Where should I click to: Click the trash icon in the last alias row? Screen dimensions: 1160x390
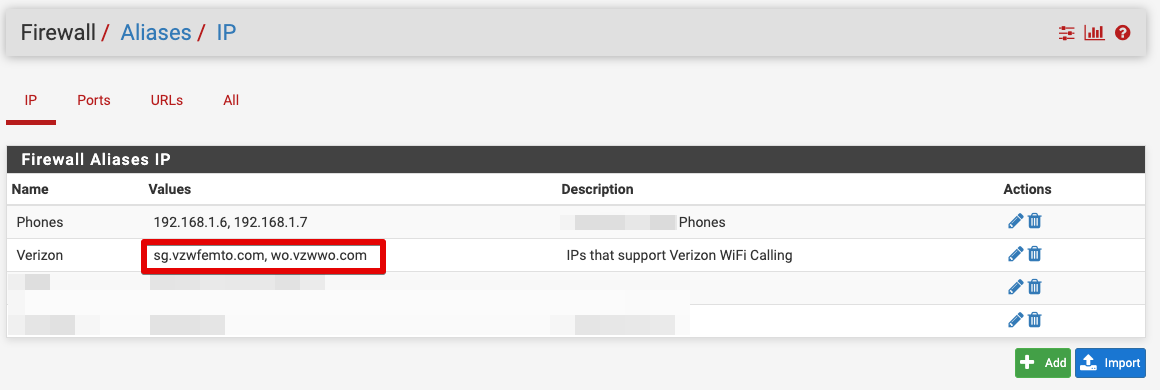[x=1035, y=320]
